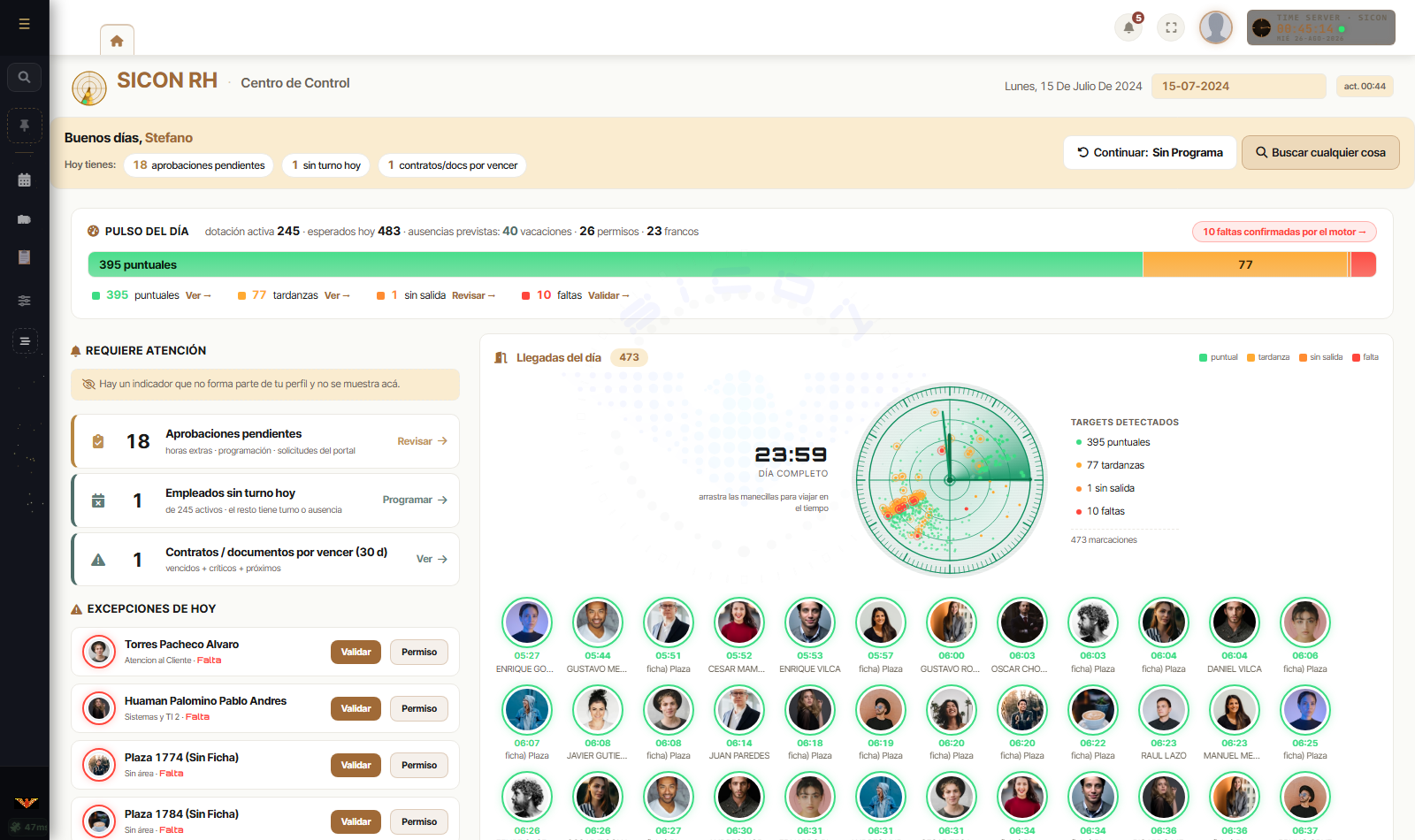
Task: Click Ver link next to 395 puntuales
Action: [x=198, y=295]
